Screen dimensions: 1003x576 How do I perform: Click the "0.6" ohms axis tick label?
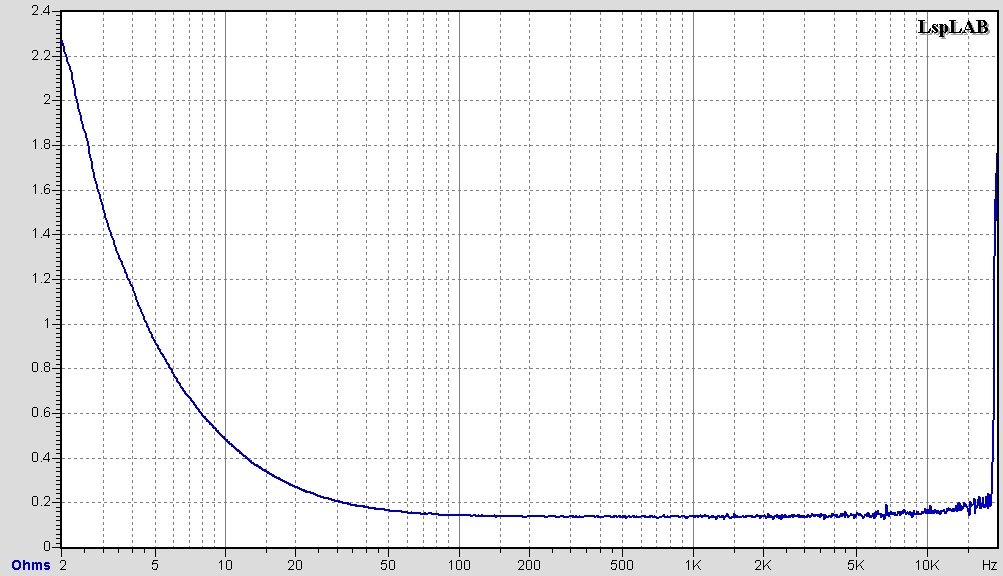pos(41,413)
